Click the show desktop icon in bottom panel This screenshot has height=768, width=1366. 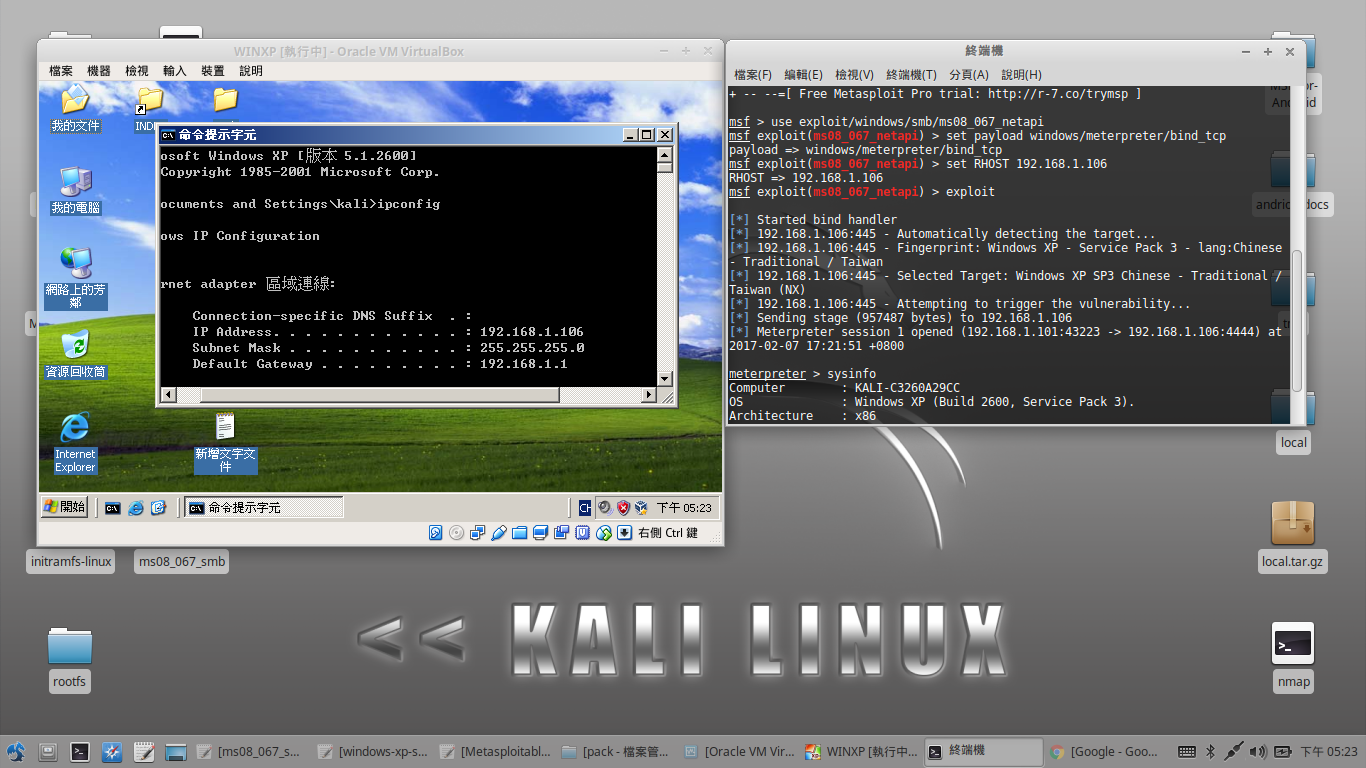click(176, 751)
